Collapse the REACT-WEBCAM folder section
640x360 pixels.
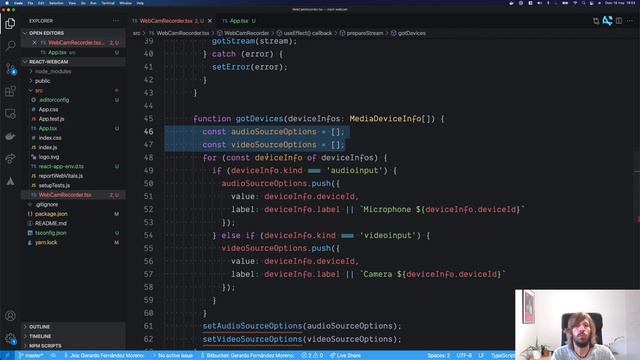pyautogui.click(x=48, y=62)
